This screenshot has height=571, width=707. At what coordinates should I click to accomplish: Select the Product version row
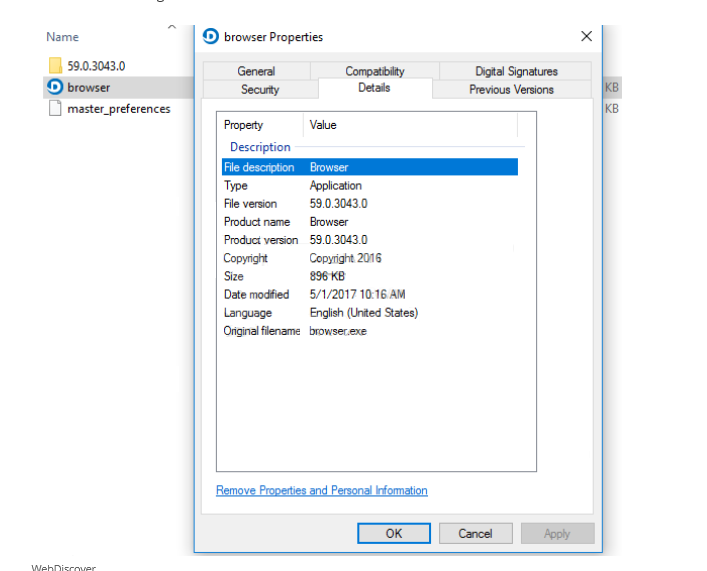coord(370,240)
